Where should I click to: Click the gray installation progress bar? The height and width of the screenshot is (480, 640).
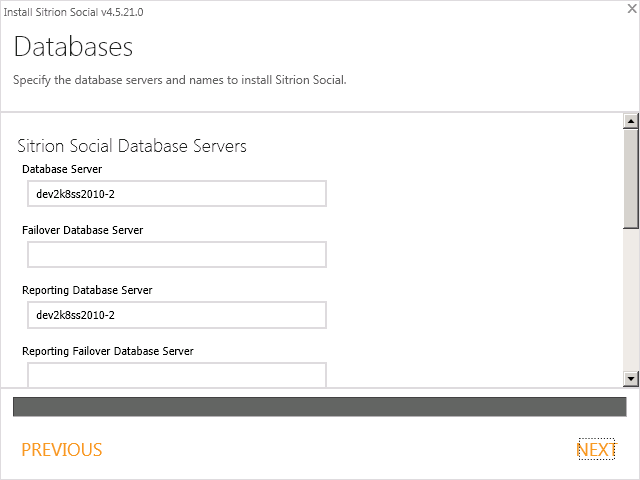point(320,406)
